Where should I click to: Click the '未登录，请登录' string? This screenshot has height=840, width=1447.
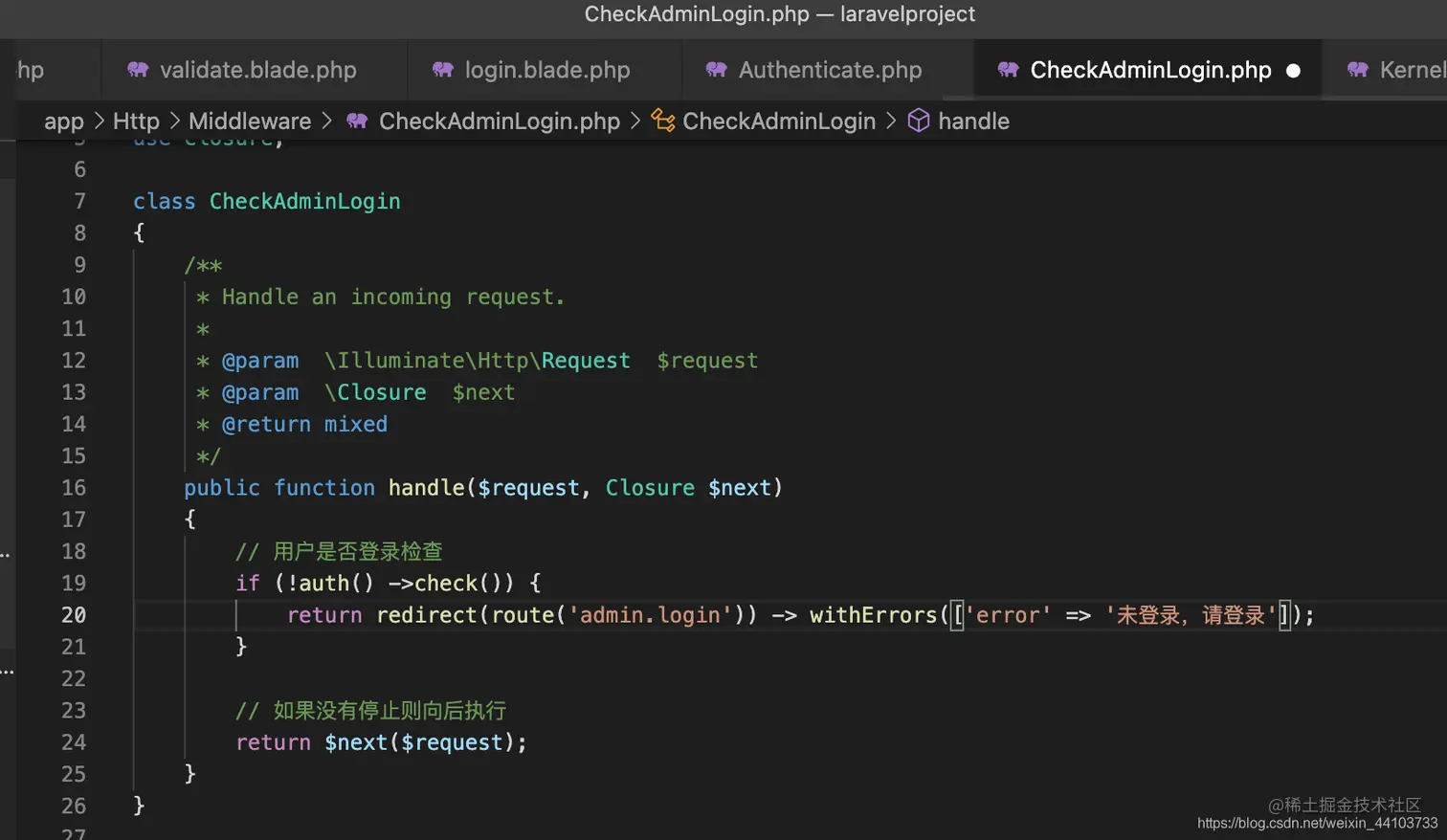click(1191, 615)
